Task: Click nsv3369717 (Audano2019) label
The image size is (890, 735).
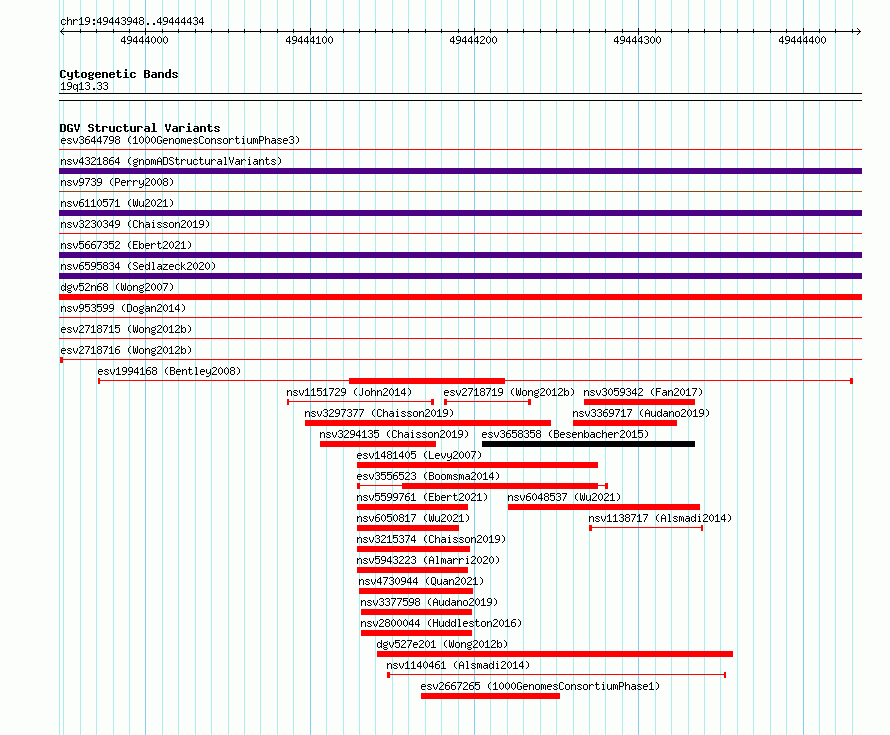Action: 641,413
